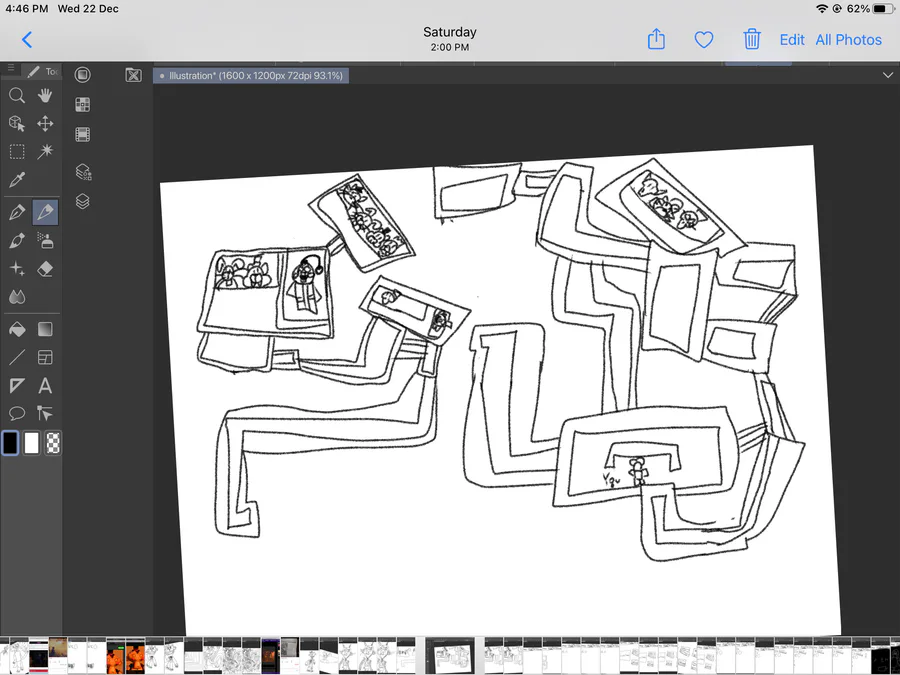The image size is (900, 675).
Task: Tap the Saturday 2:00 PM title
Action: click(x=450, y=39)
